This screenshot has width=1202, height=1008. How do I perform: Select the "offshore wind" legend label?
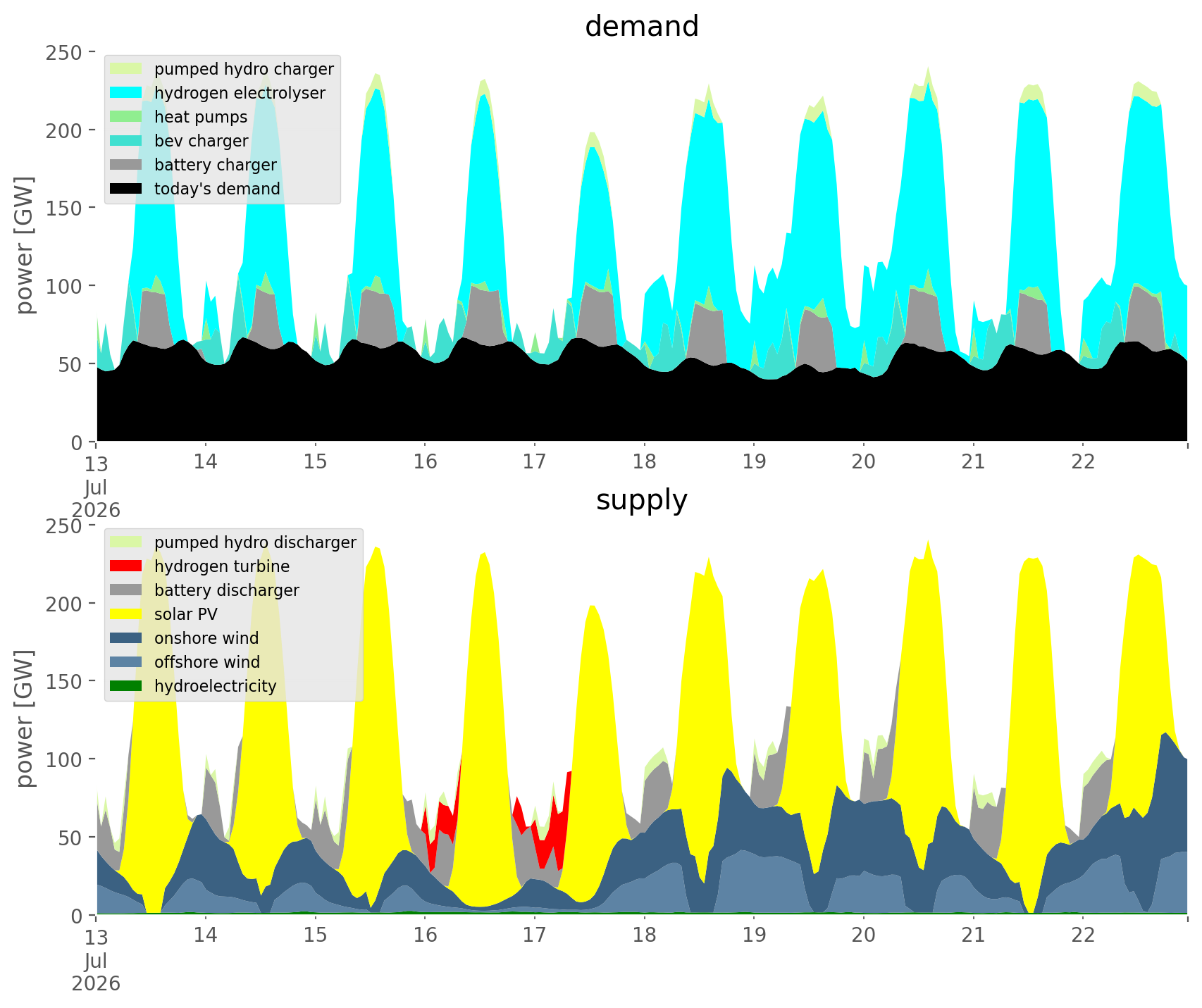coord(207,662)
